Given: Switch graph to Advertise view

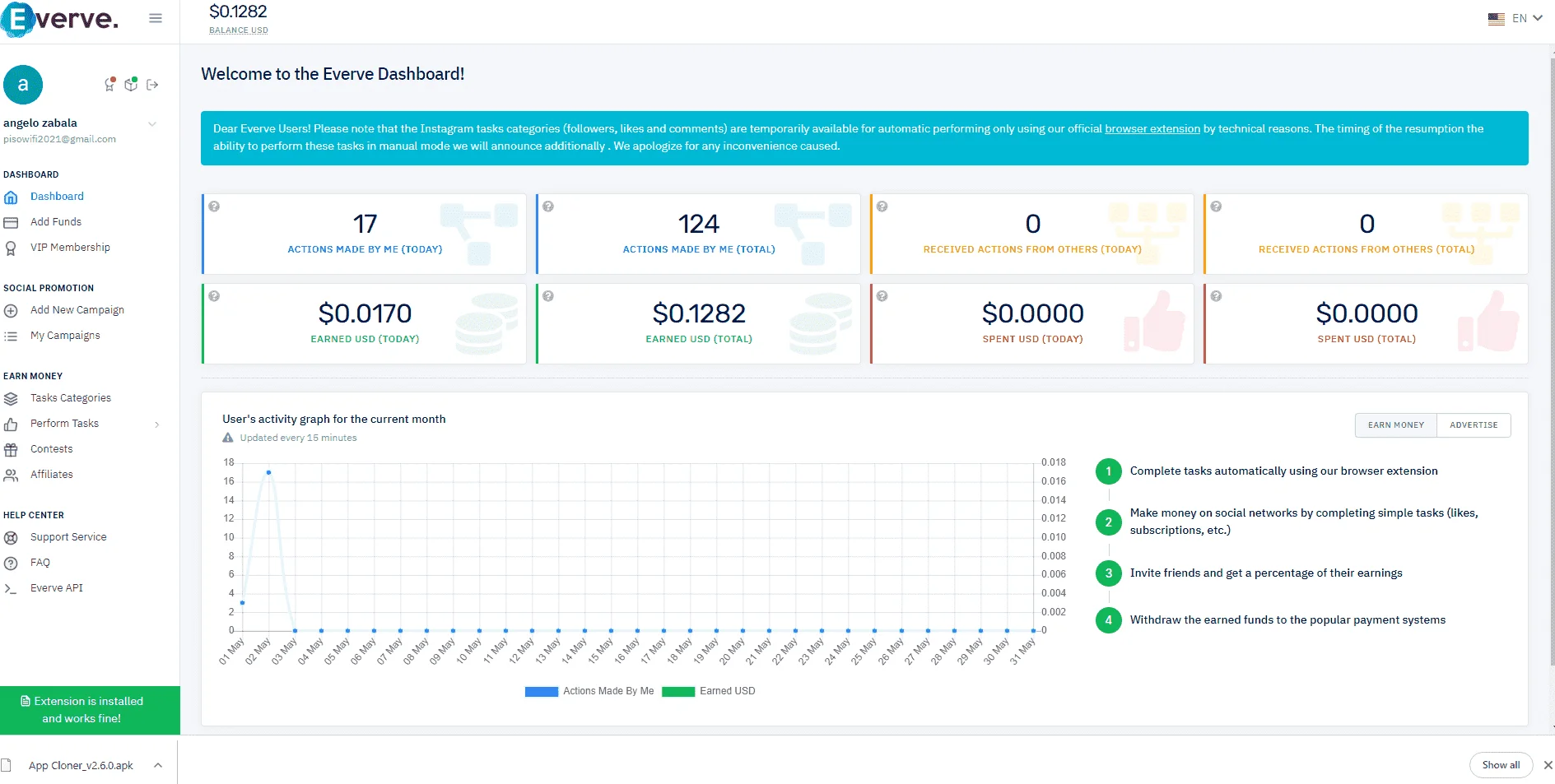Looking at the screenshot, I should point(1474,425).
